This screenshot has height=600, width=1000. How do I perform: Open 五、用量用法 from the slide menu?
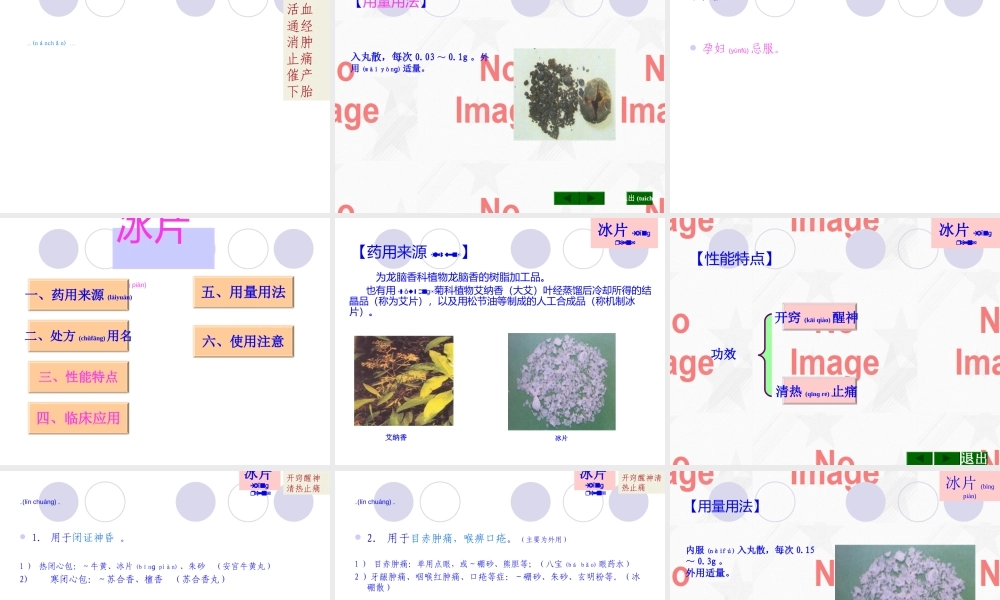click(x=244, y=292)
